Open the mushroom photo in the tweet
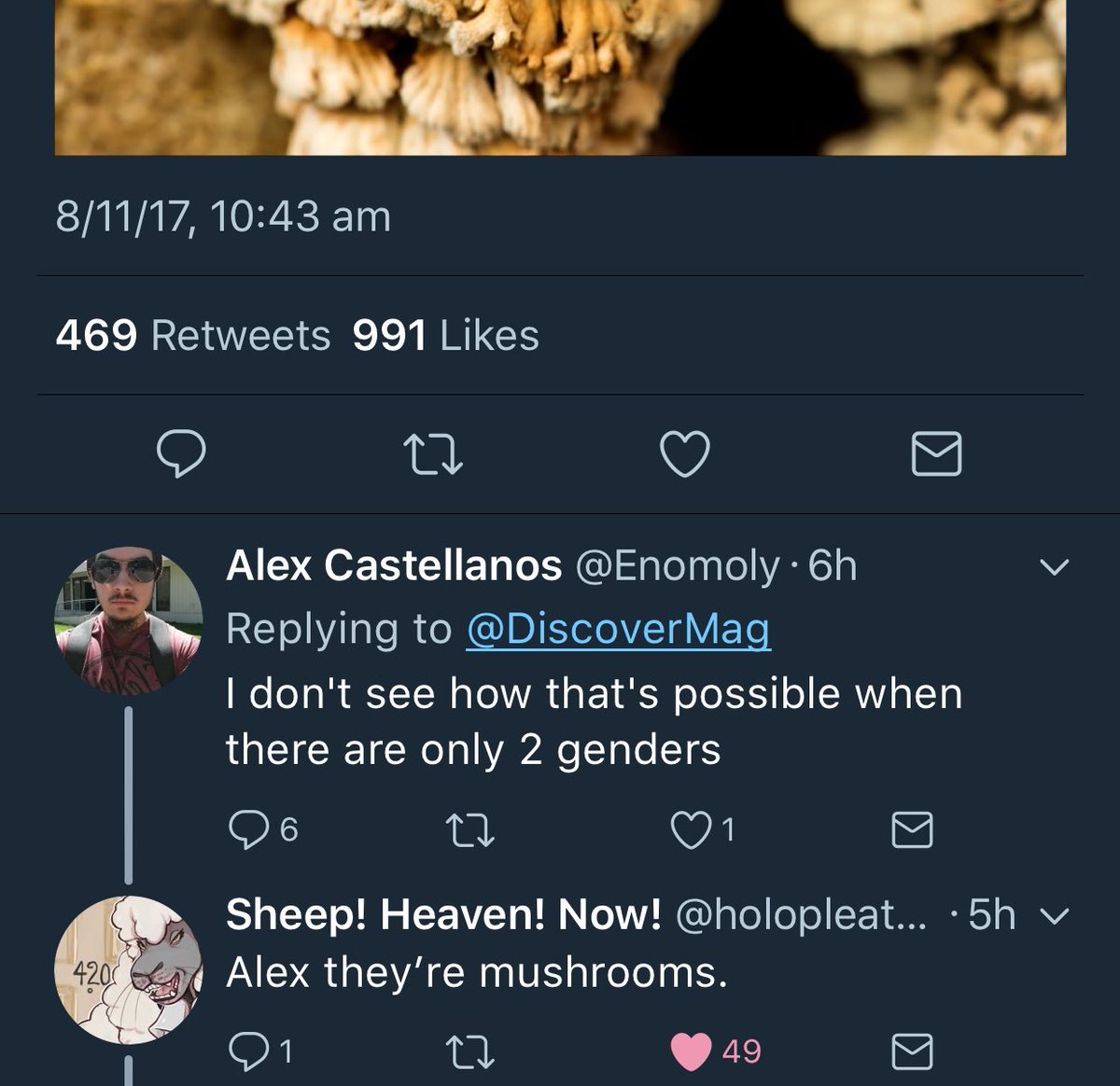The height and width of the screenshot is (1086, 1120). point(560,77)
